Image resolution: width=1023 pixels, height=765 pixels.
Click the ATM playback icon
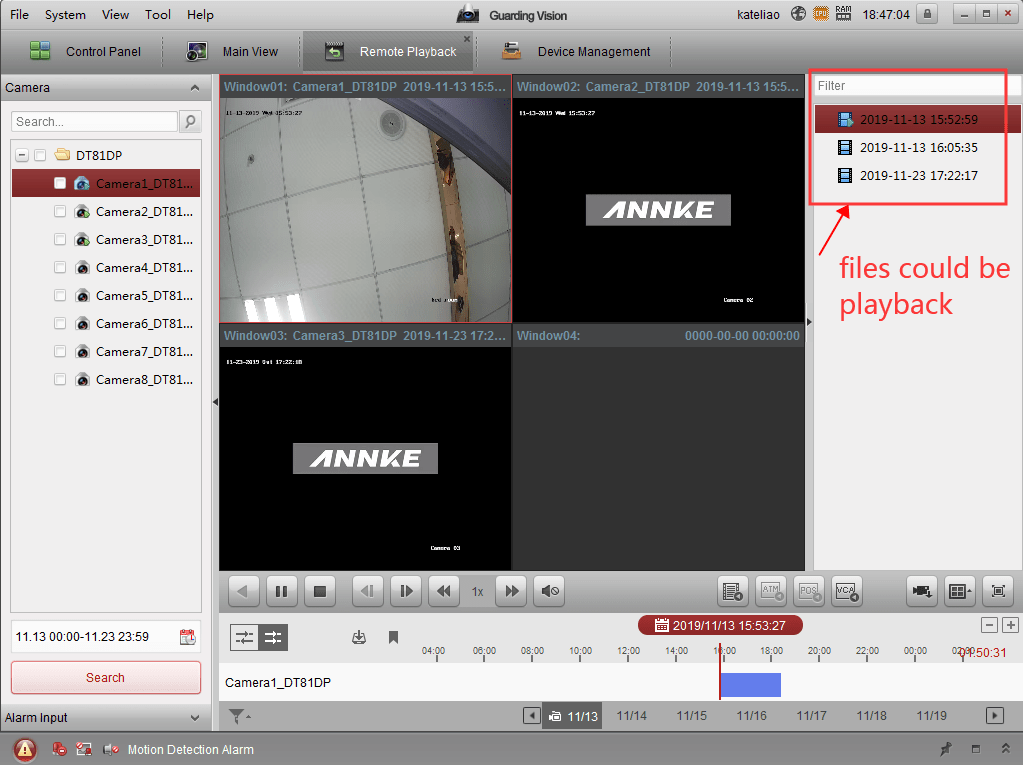771,591
